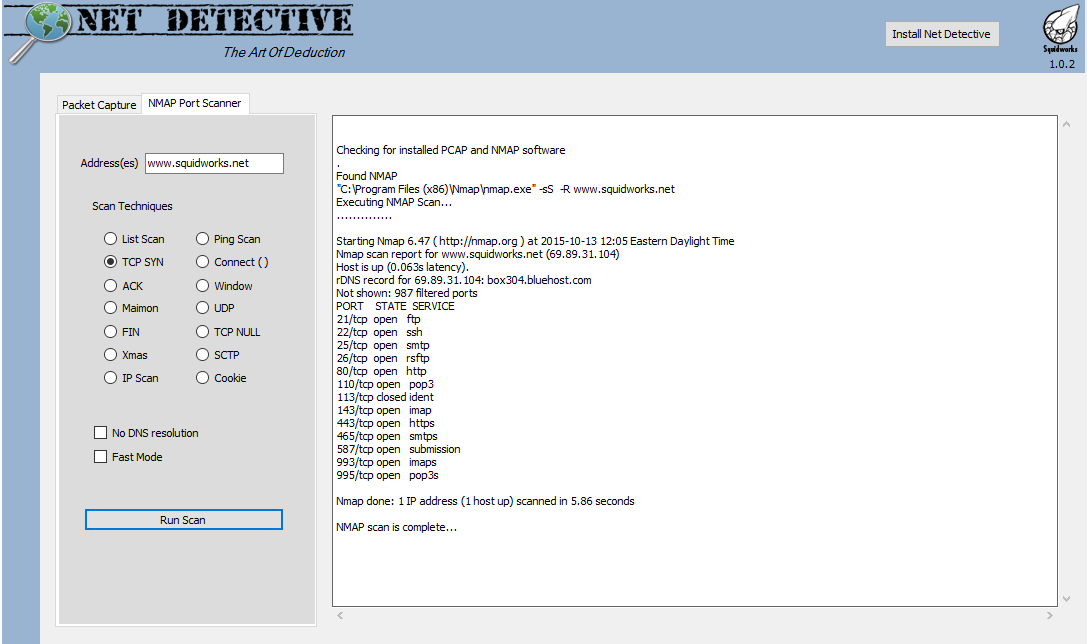Click the 'NMAP scan is complete...' line
1087x644 pixels.
click(x=397, y=528)
